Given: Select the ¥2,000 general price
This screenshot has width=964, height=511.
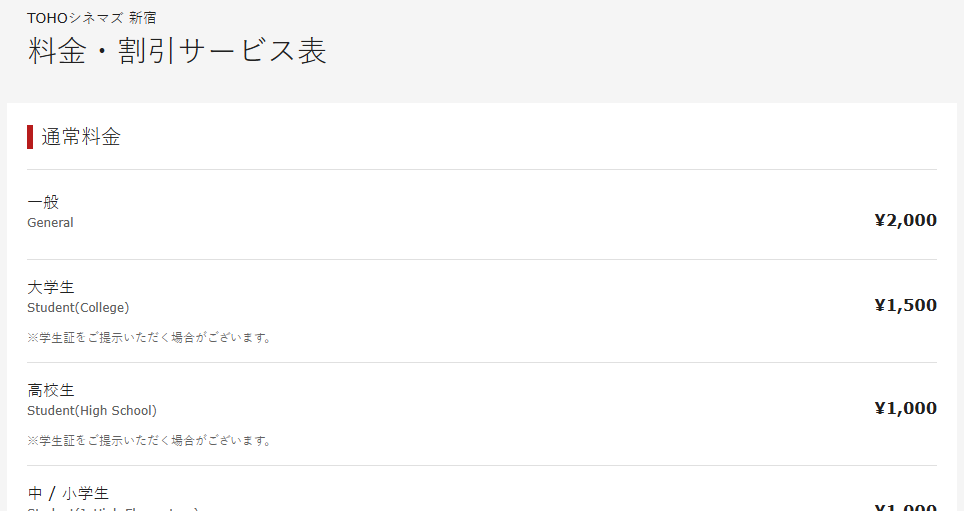Looking at the screenshot, I should tap(905, 220).
